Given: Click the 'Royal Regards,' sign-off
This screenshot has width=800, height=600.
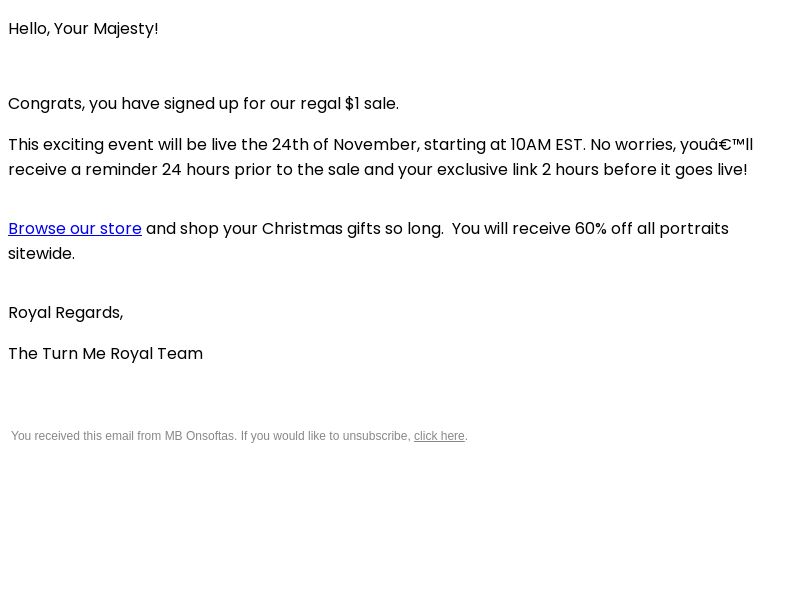Looking at the screenshot, I should tap(66, 313).
